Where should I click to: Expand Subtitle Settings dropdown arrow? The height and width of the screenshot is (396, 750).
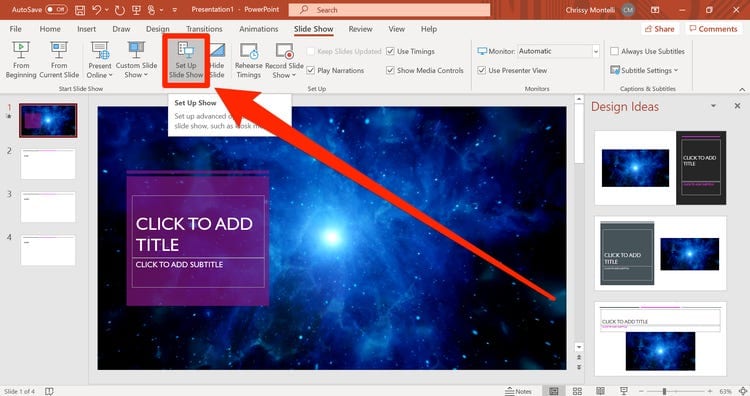pyautogui.click(x=676, y=70)
